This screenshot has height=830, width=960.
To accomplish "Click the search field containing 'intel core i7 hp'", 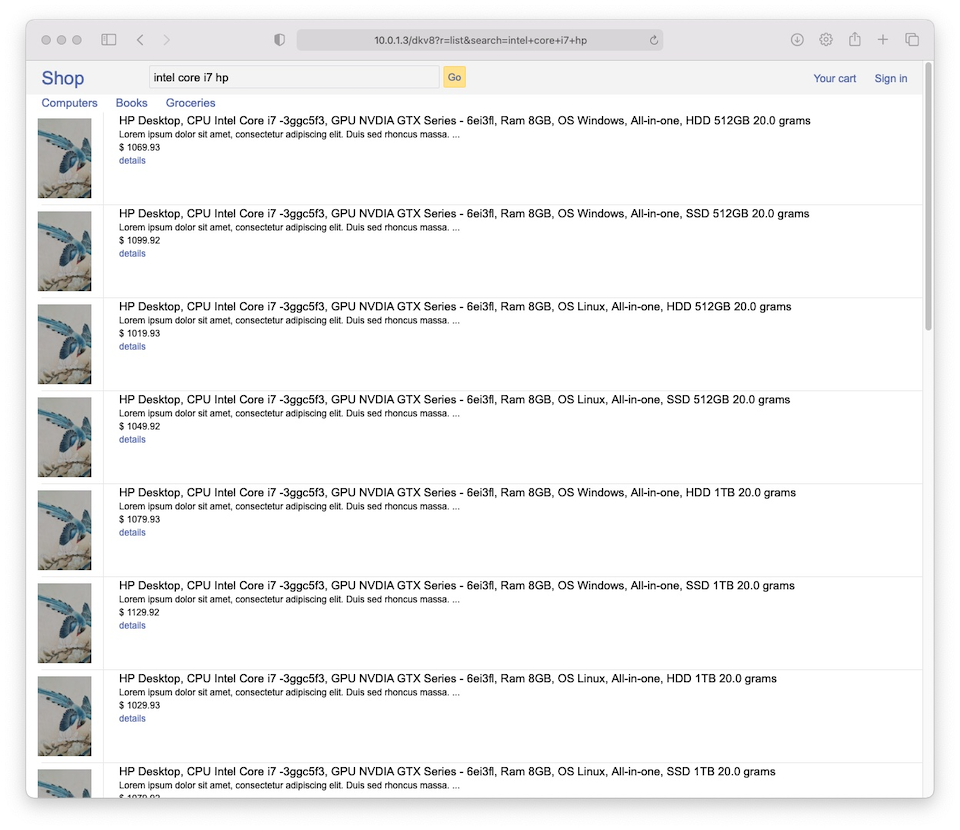I will (293, 77).
